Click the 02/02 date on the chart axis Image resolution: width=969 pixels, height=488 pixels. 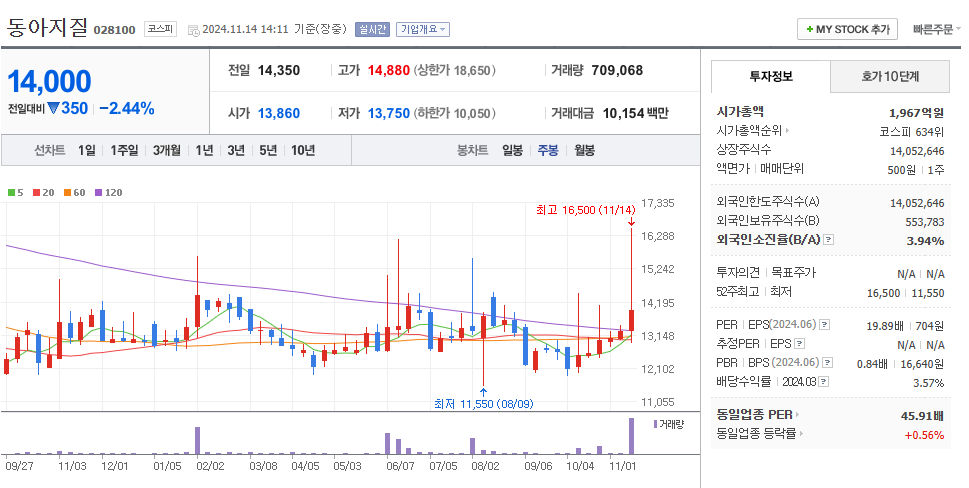210,466
